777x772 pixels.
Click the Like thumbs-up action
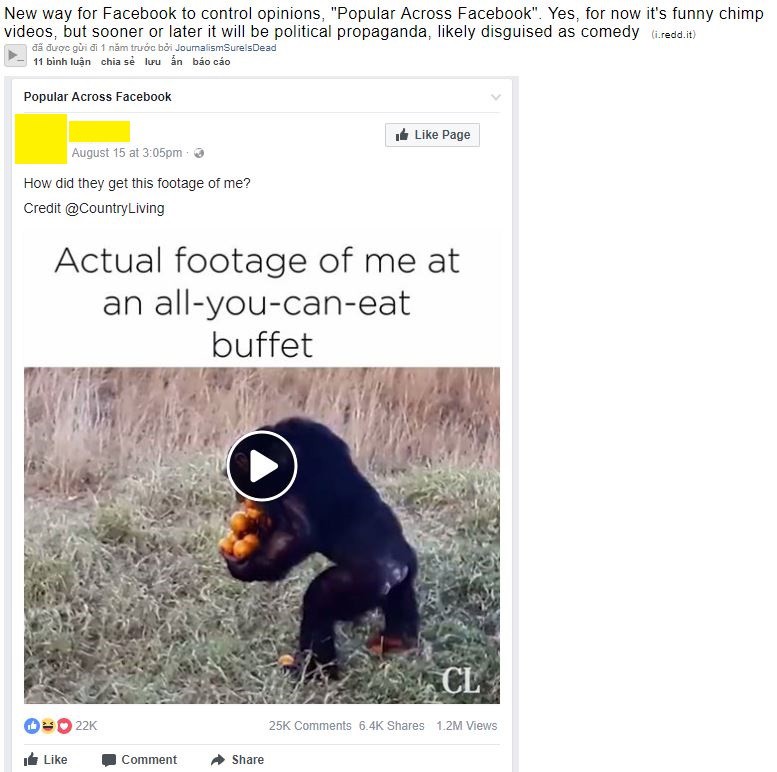(46, 760)
